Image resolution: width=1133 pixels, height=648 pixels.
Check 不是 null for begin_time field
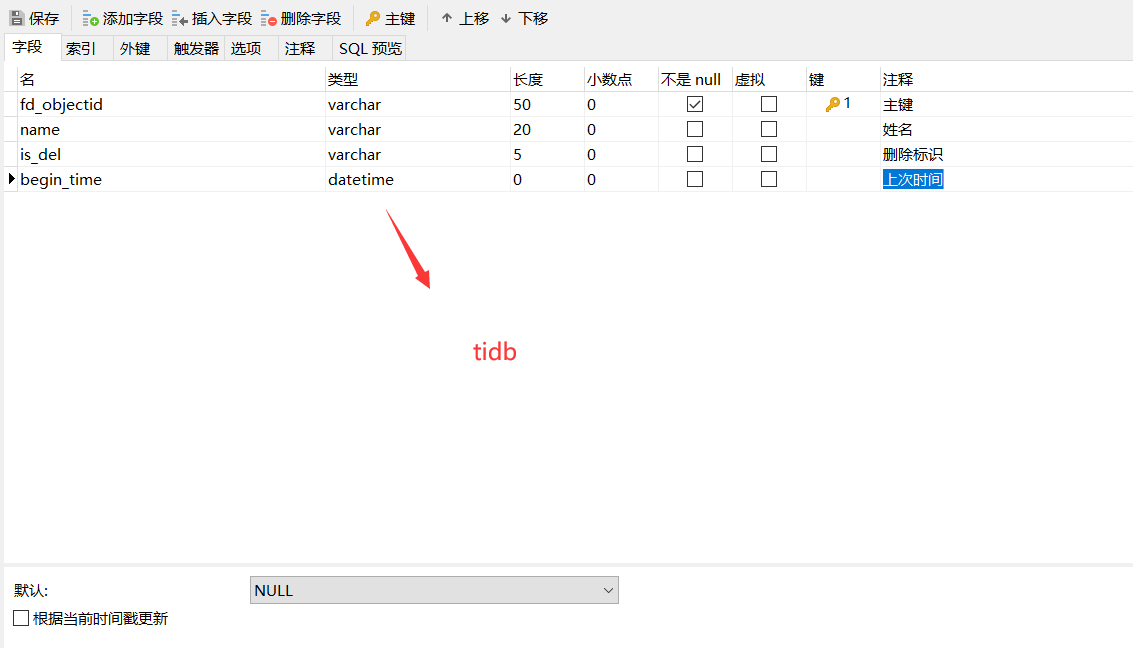pyautogui.click(x=694, y=178)
